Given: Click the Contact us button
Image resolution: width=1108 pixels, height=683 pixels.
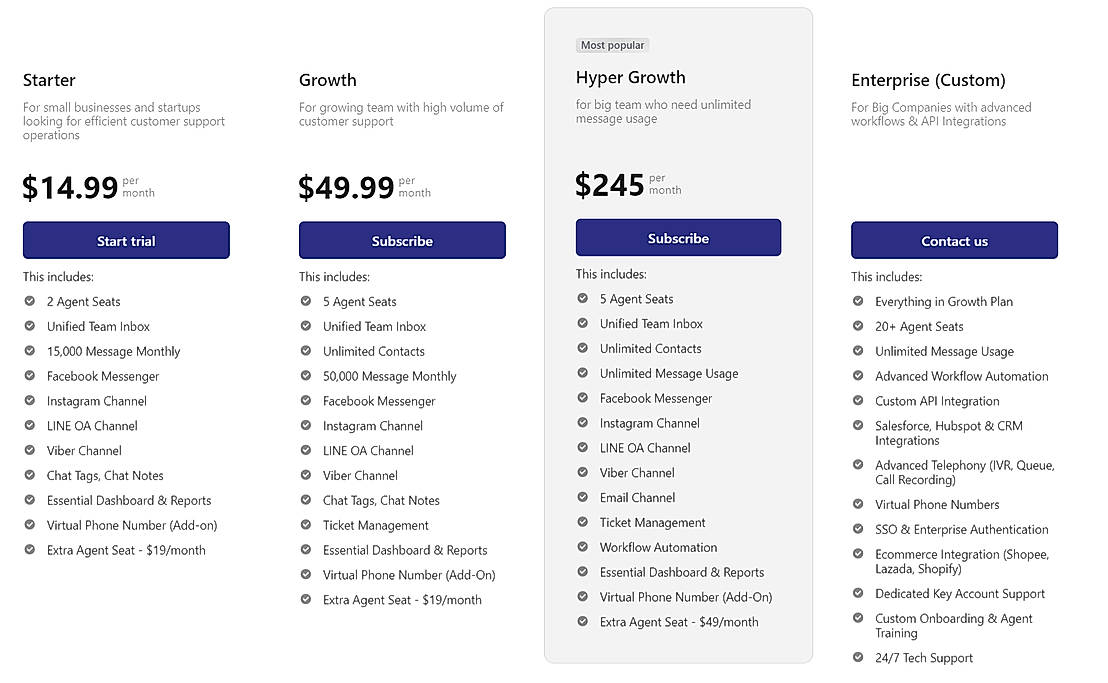Looking at the screenshot, I should click(x=954, y=241).
